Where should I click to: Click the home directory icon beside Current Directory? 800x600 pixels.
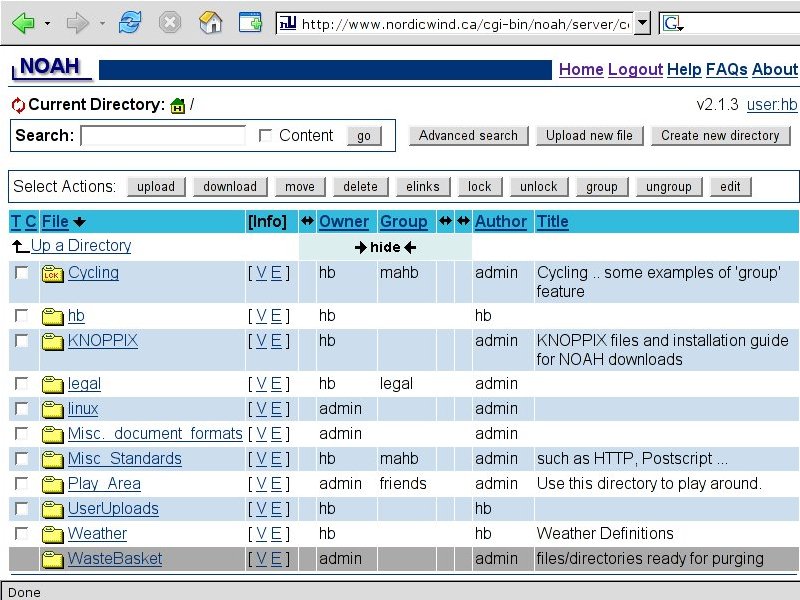pyautogui.click(x=178, y=105)
